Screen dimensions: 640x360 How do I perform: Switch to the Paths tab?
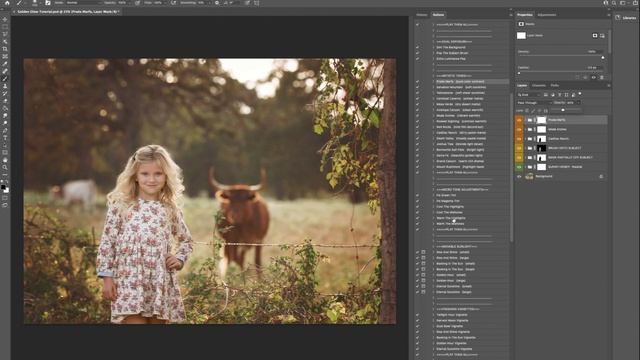[555, 85]
